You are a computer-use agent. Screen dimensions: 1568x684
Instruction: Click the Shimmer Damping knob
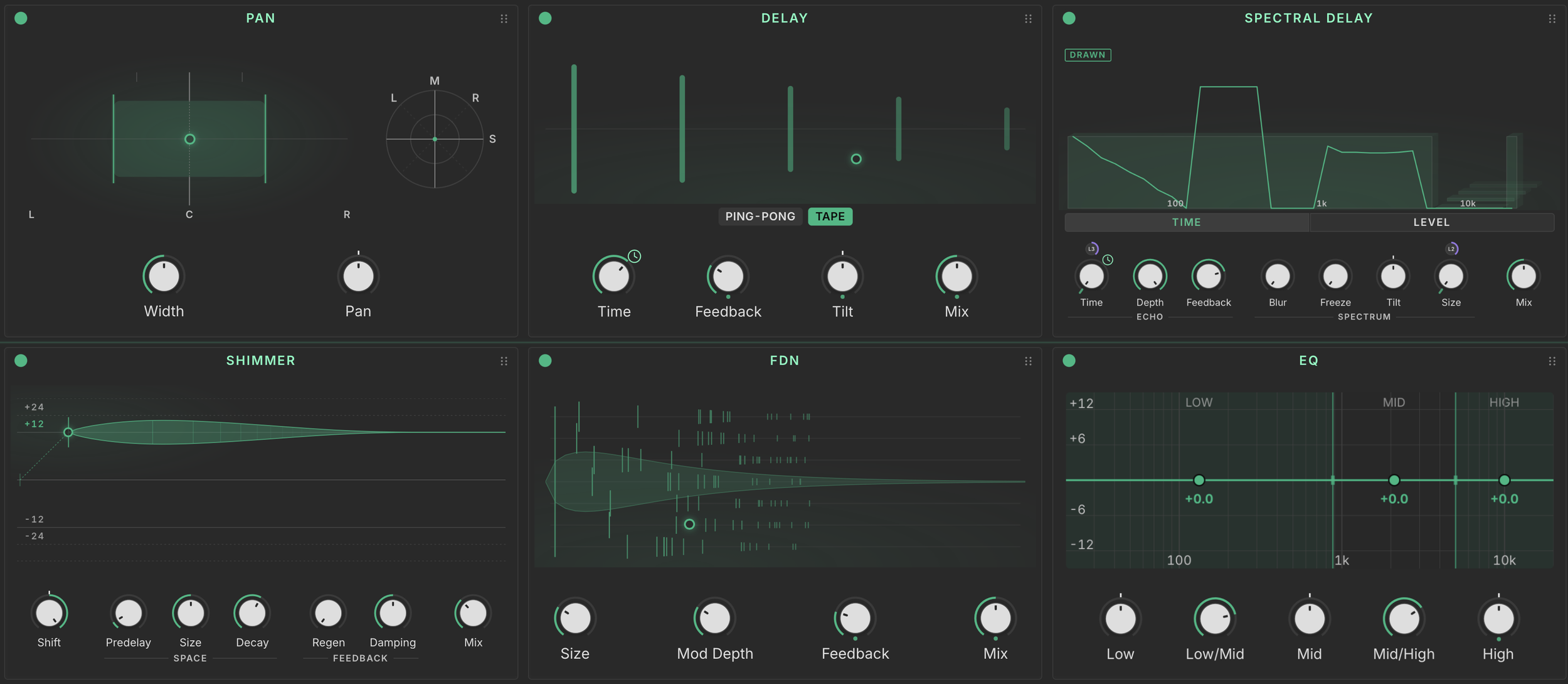[393, 613]
